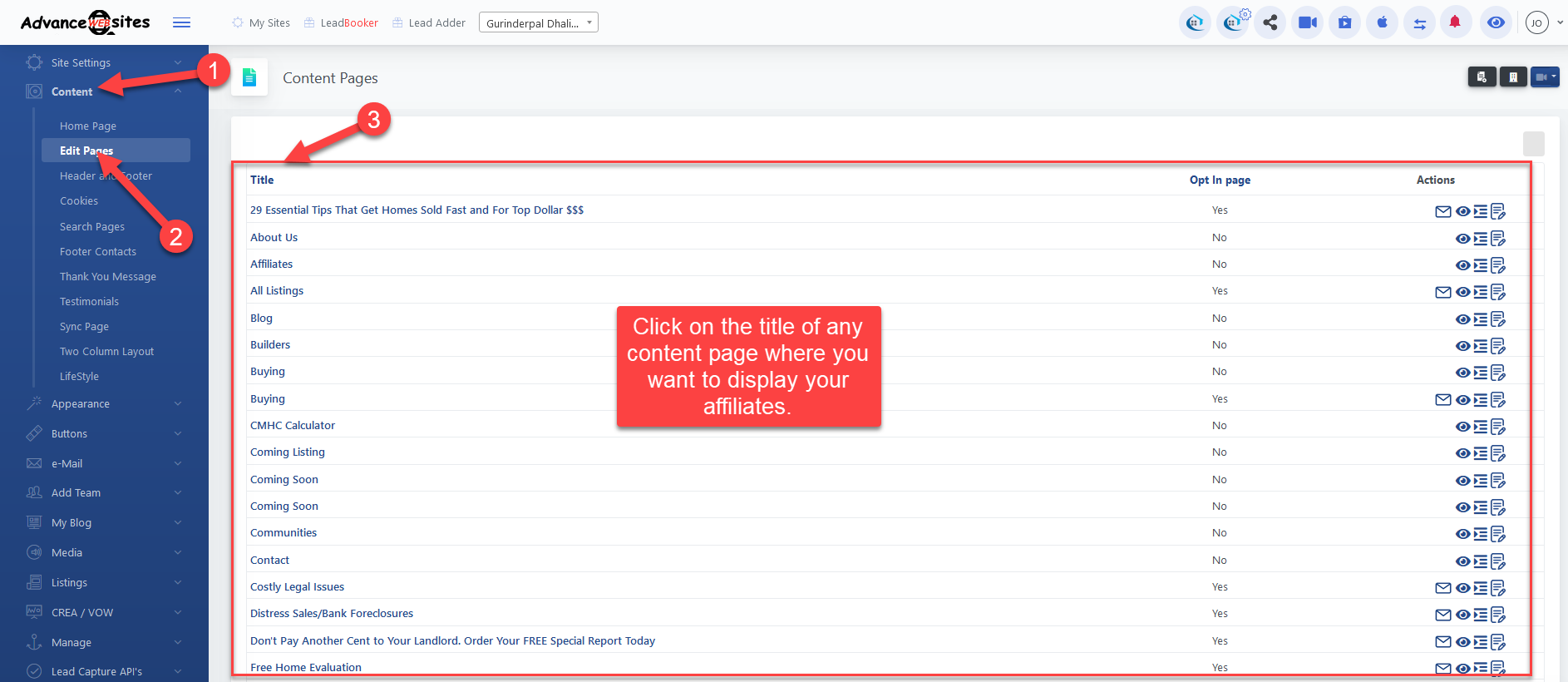Image resolution: width=1568 pixels, height=682 pixels.
Task: Click the edit page icon for Blog row
Action: (1498, 319)
